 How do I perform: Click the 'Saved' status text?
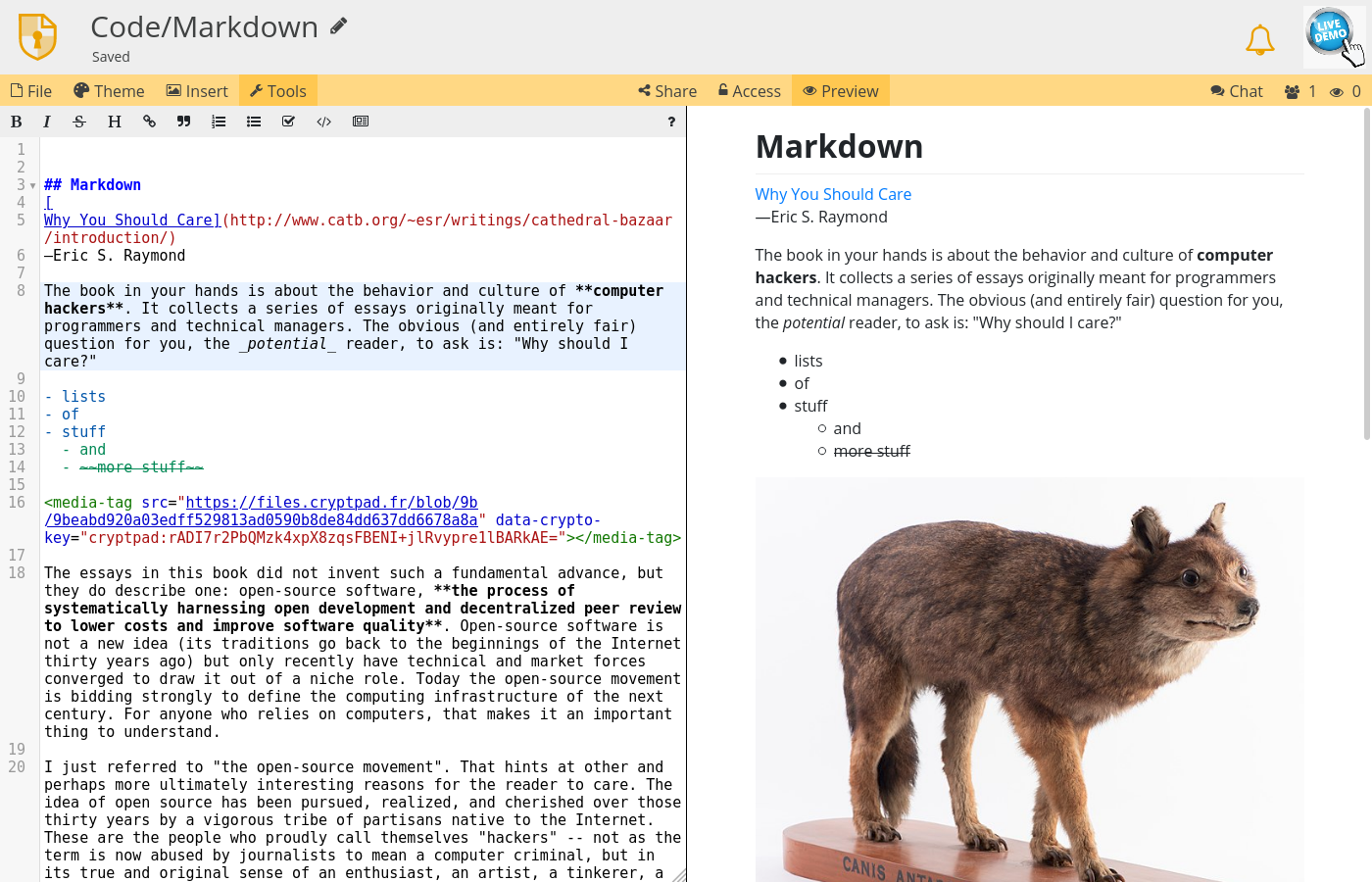(x=111, y=57)
